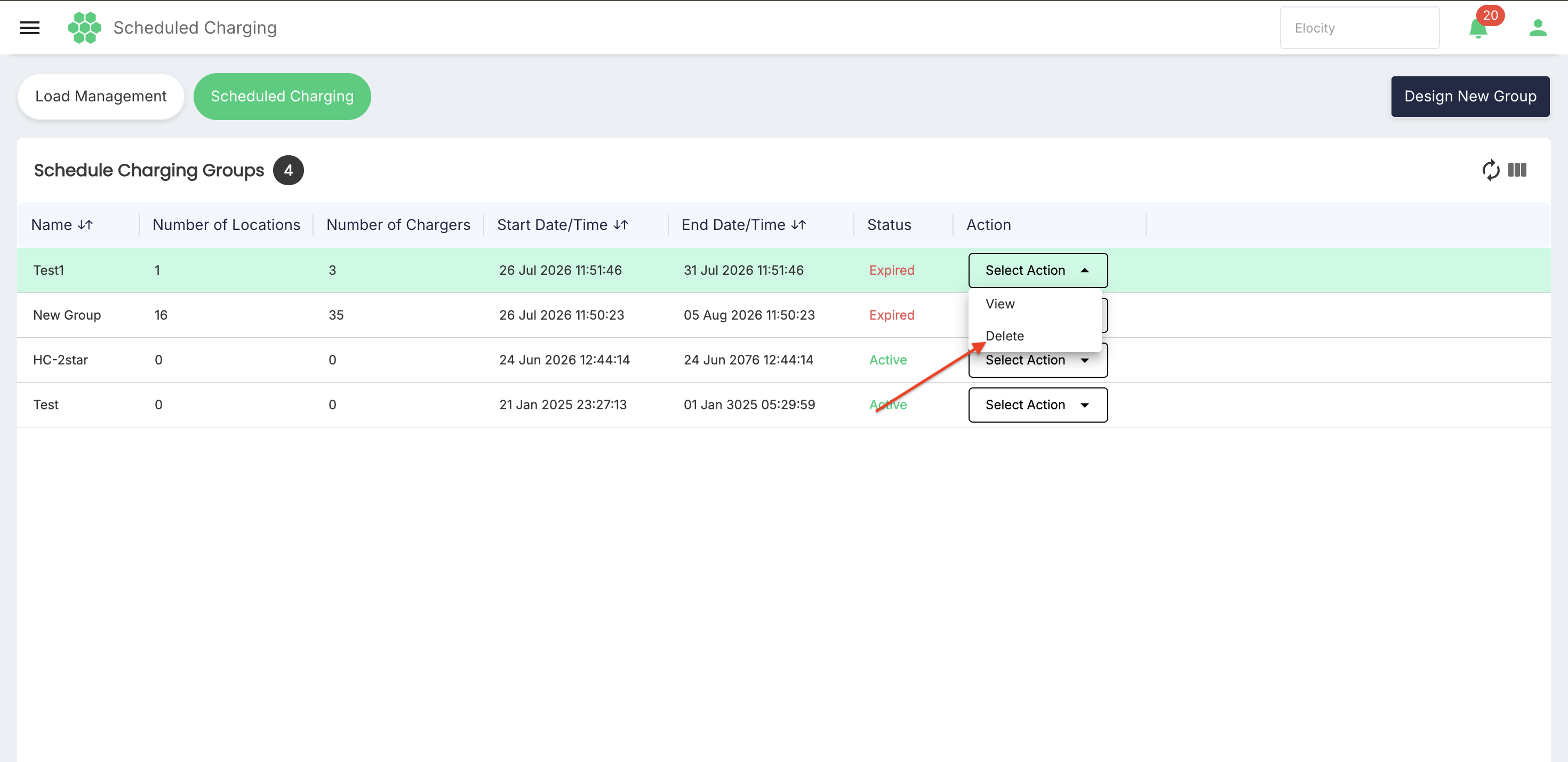Viewport: 1568px width, 762px height.
Task: Click the Expired status for New Group
Action: pos(892,315)
